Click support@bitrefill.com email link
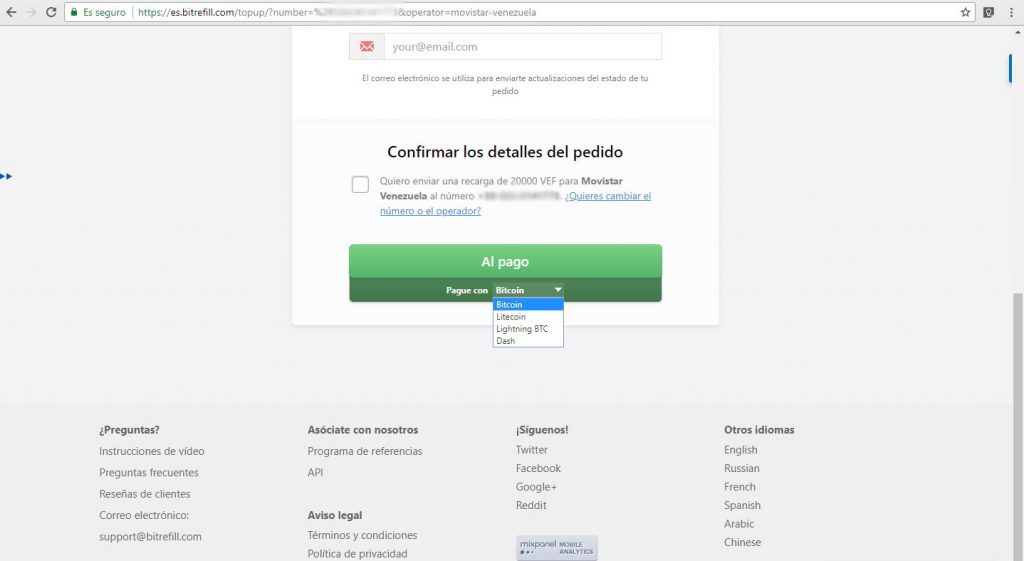 click(150, 536)
